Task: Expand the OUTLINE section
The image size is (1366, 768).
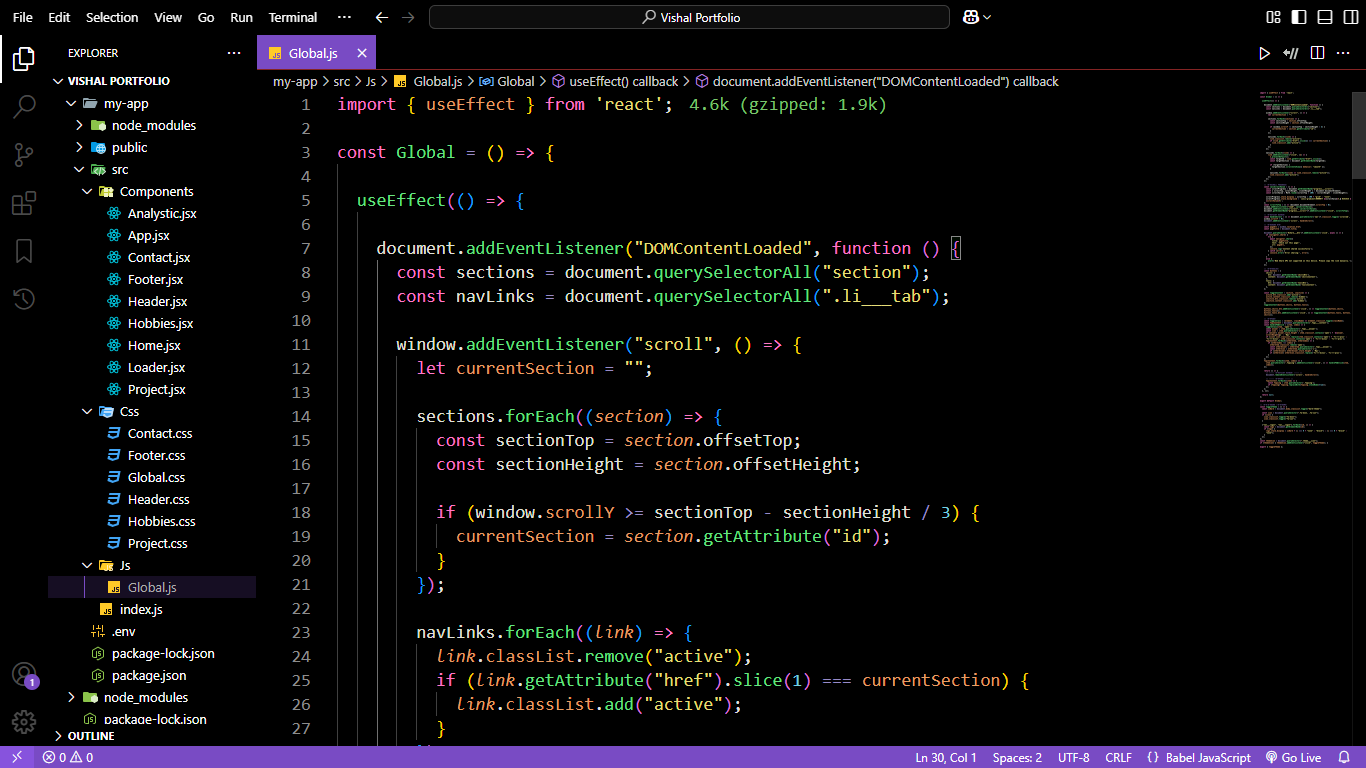Action: (x=152, y=736)
